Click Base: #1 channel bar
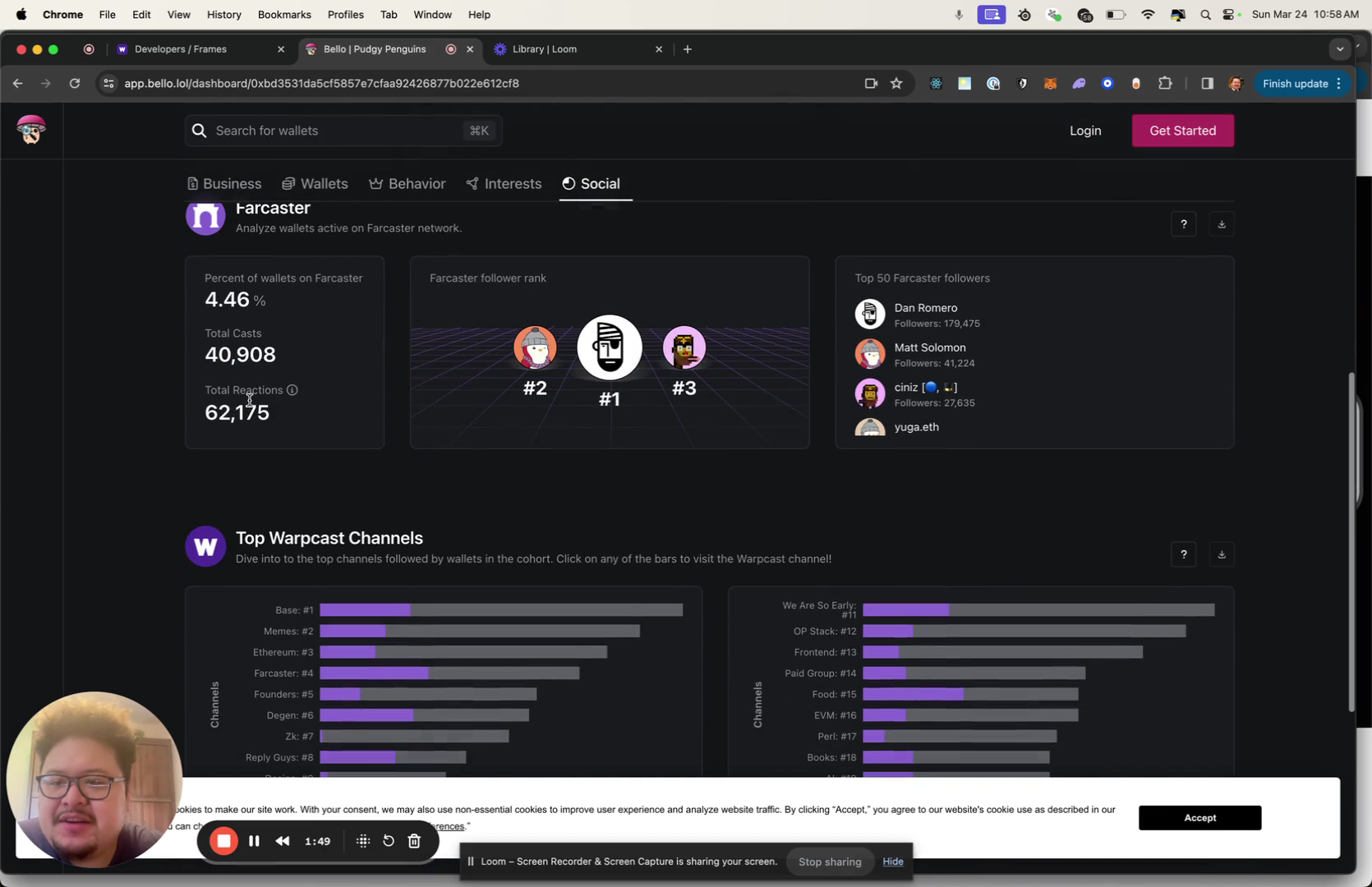The width and height of the screenshot is (1372, 887). point(501,610)
